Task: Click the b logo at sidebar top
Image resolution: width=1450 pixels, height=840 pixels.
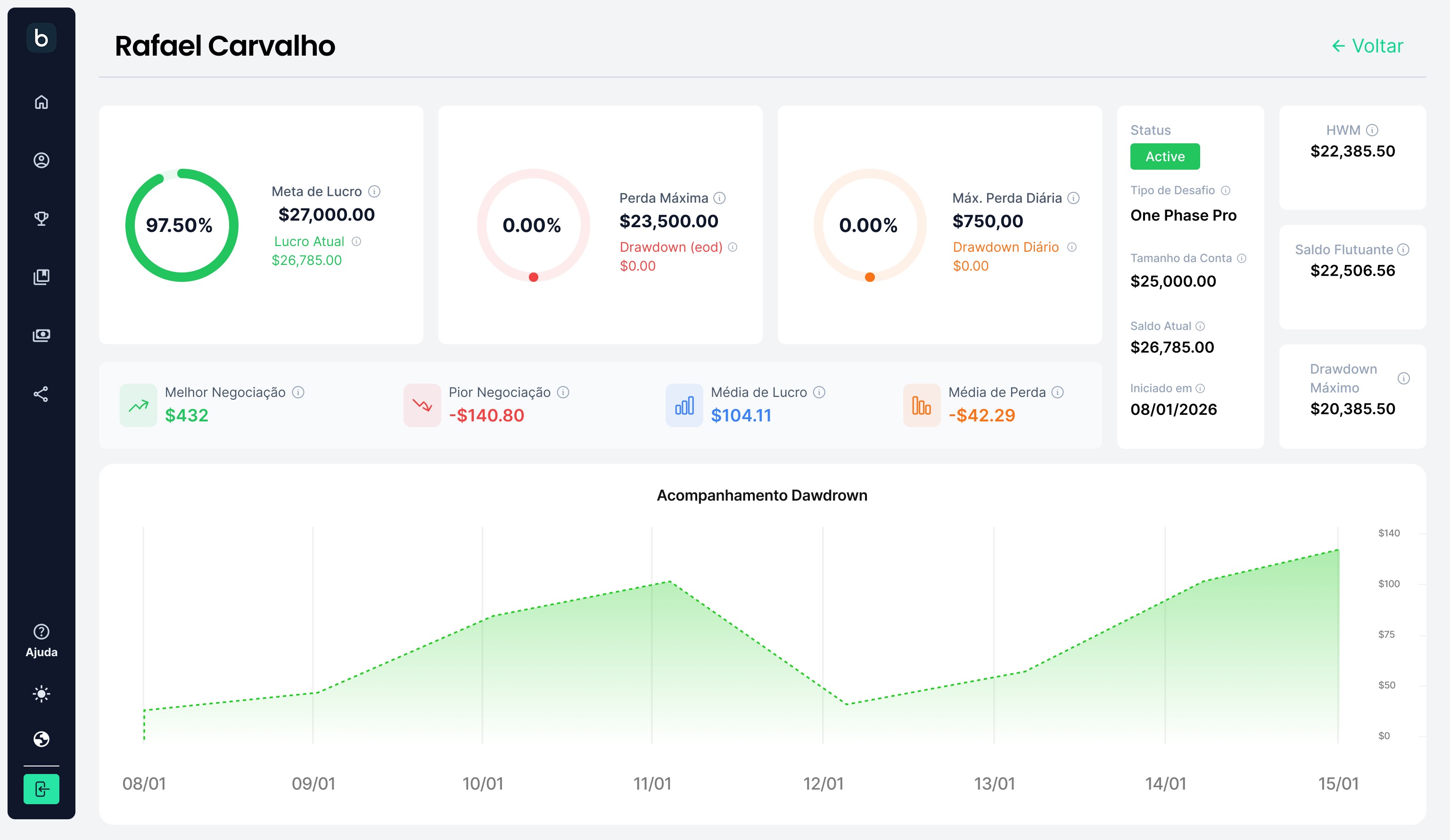Action: coord(41,38)
